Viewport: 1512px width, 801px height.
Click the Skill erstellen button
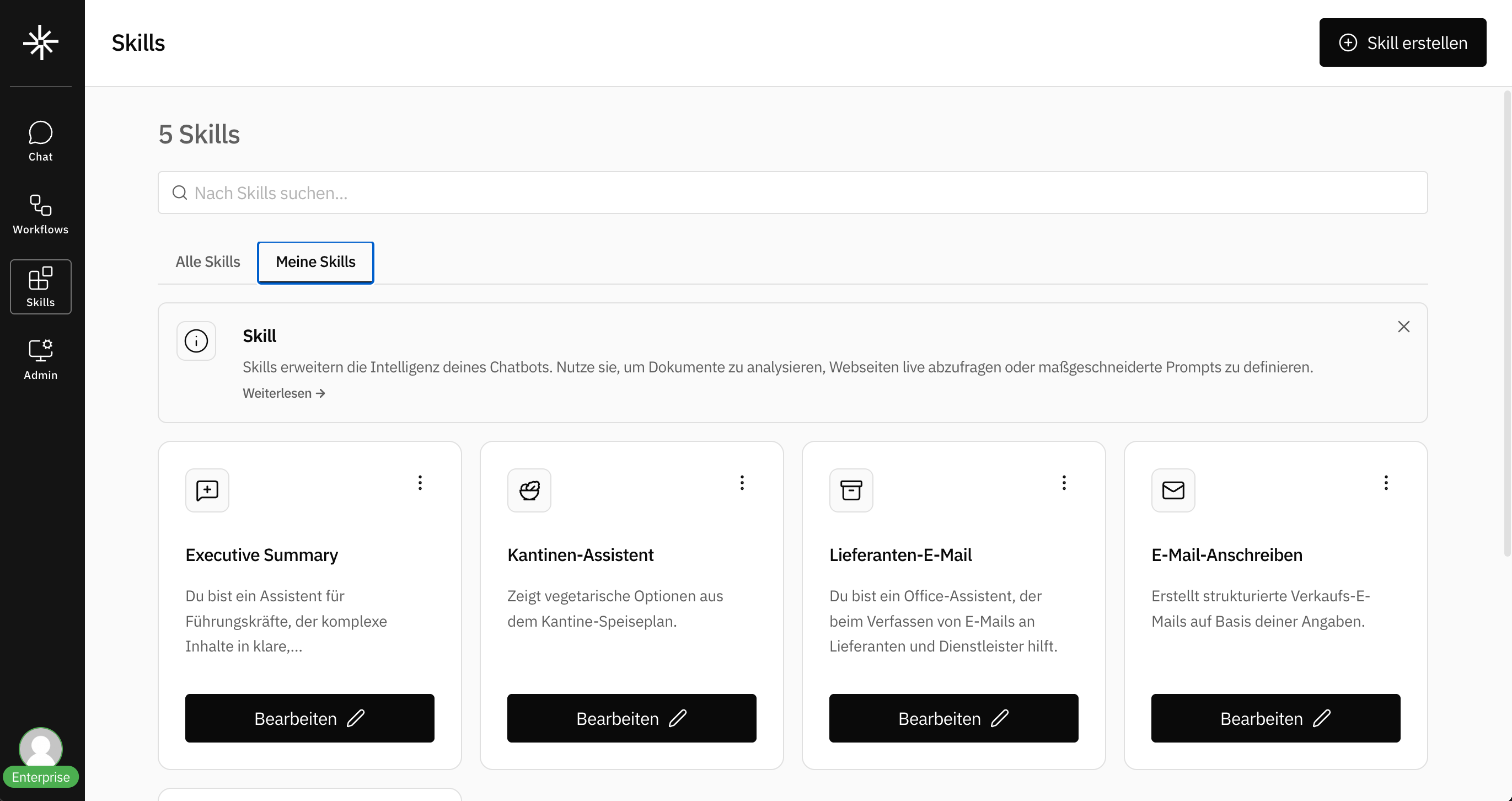(1402, 42)
